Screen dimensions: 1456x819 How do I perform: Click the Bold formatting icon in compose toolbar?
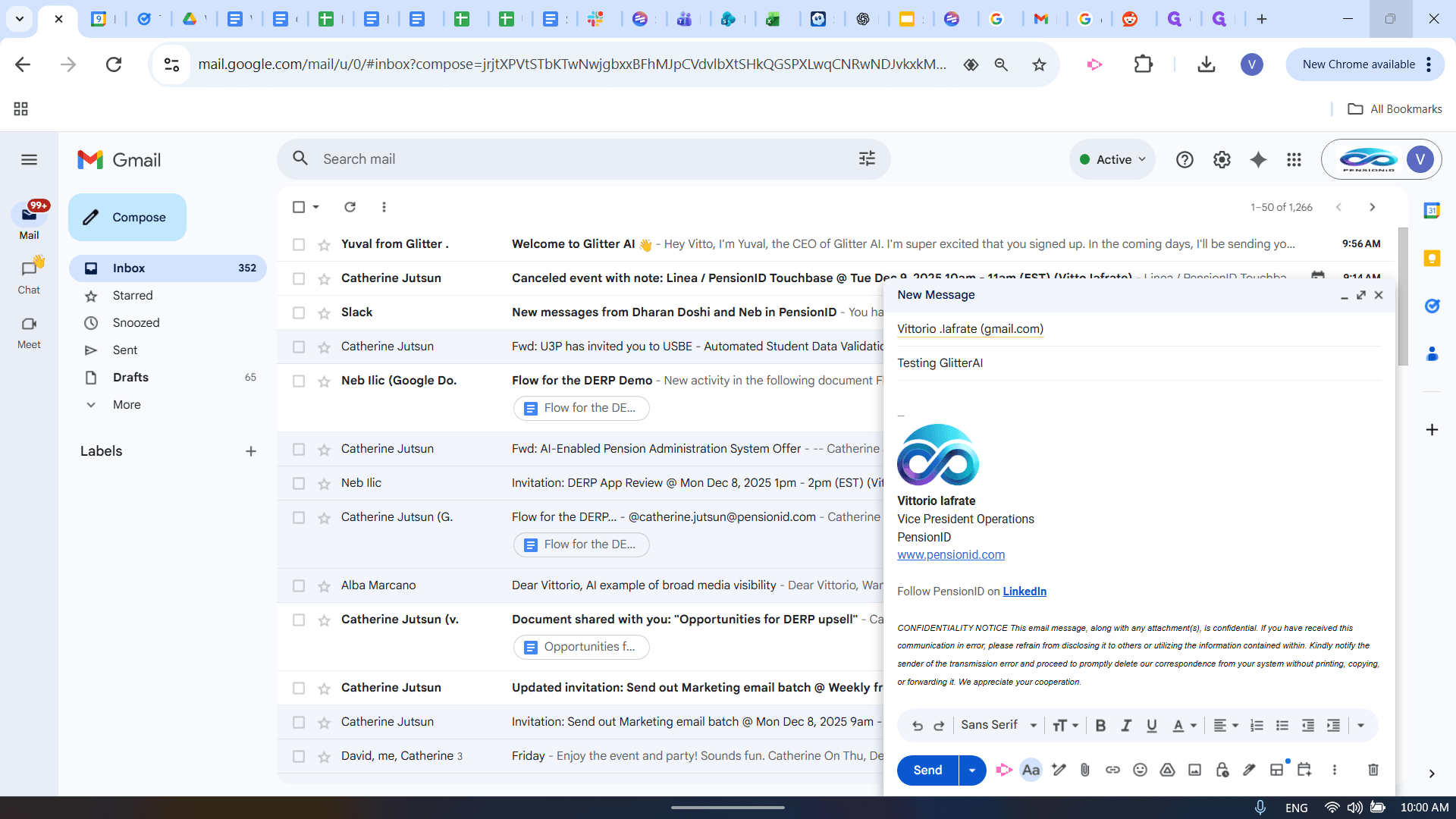point(1100,726)
